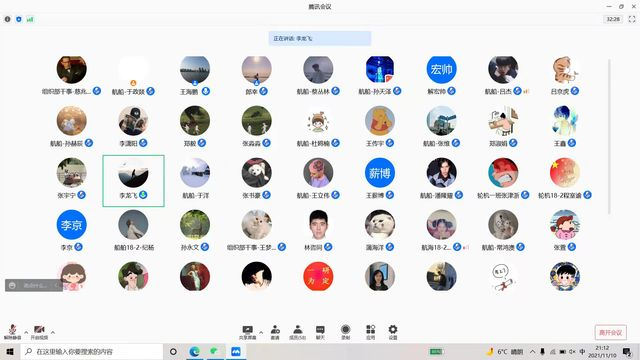640x360 pixels.
Task: Open the chat panel icon
Action: click(x=320, y=332)
